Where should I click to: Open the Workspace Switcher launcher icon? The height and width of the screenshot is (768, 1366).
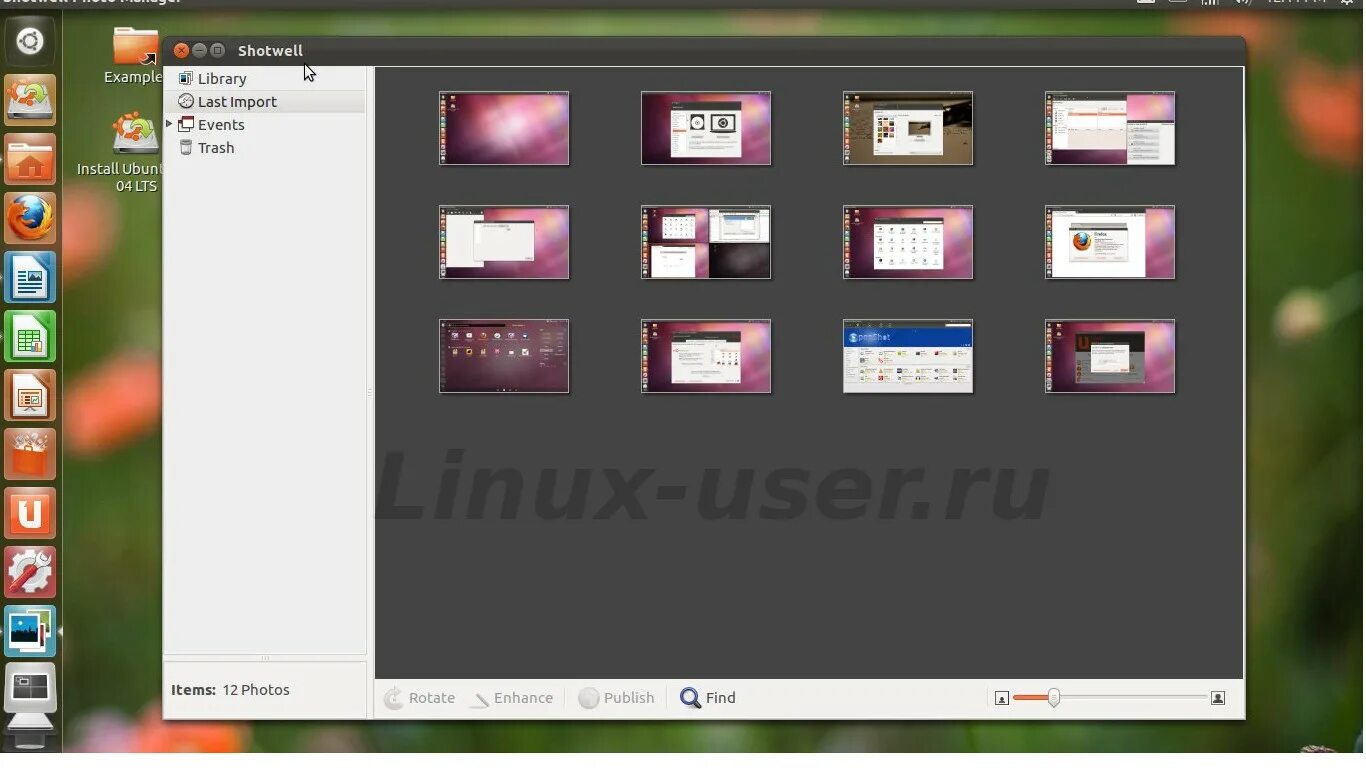(x=30, y=690)
